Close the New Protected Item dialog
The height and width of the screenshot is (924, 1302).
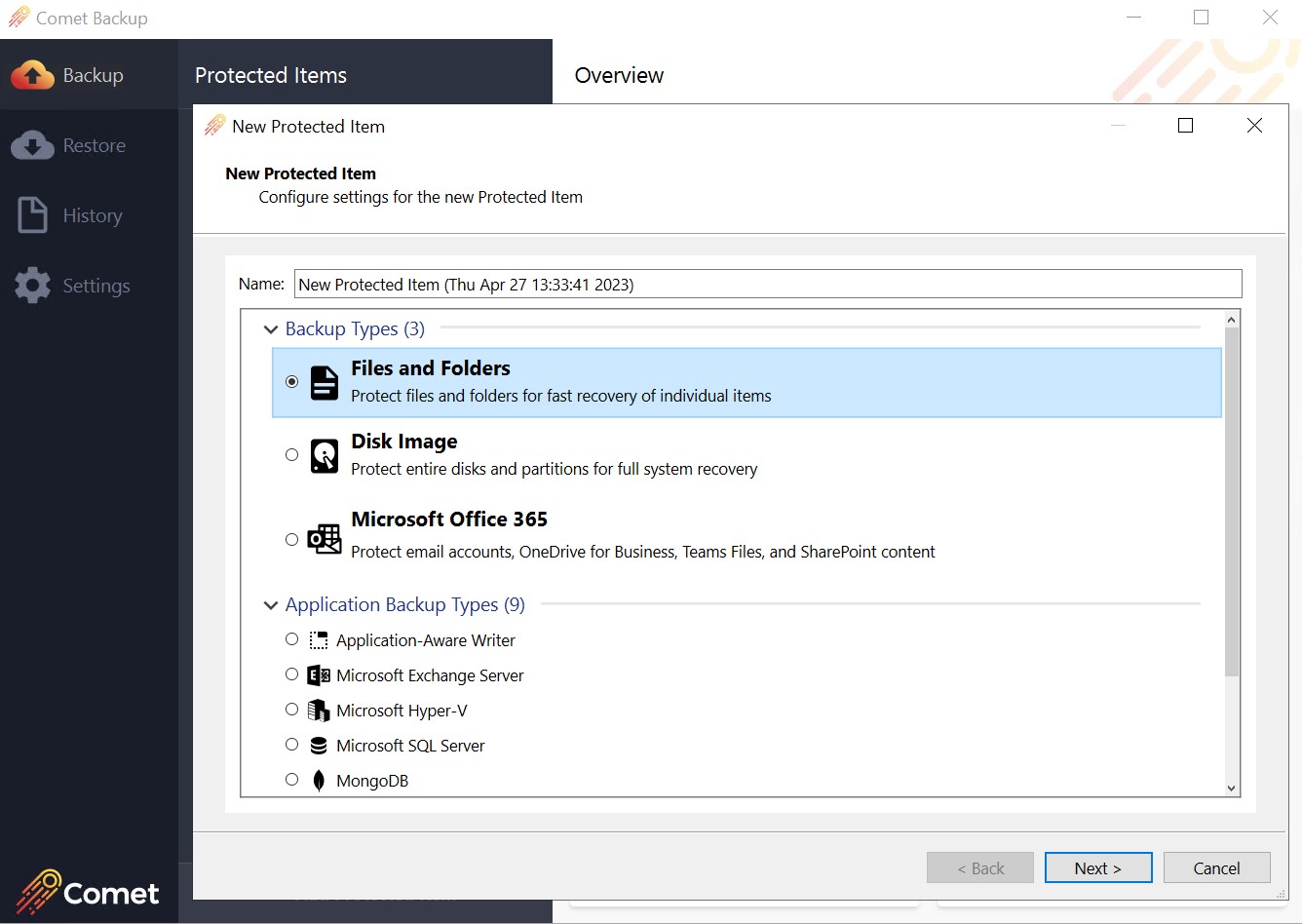click(x=1254, y=125)
